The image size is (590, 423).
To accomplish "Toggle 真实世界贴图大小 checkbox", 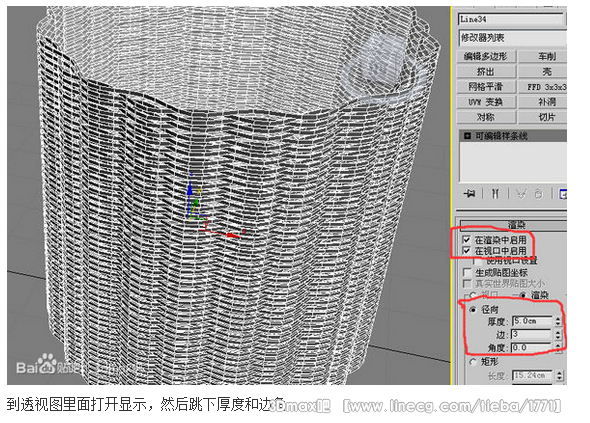I will point(467,283).
